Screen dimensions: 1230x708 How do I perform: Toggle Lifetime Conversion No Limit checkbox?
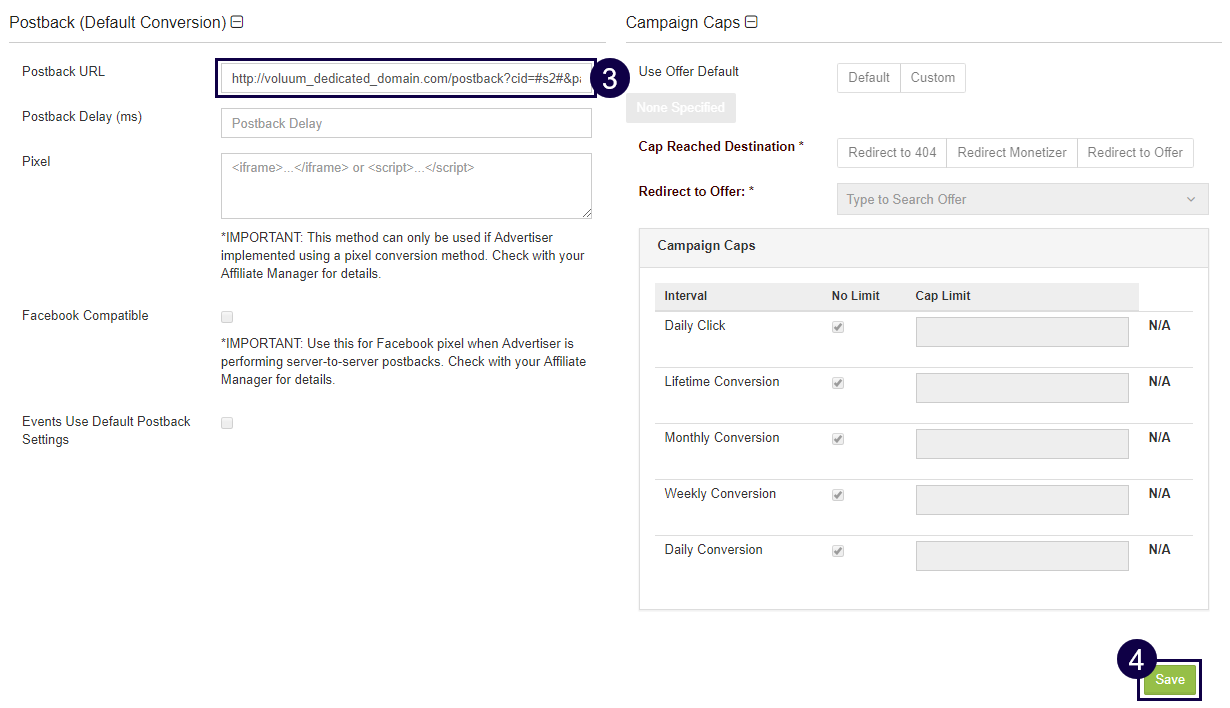coord(838,383)
